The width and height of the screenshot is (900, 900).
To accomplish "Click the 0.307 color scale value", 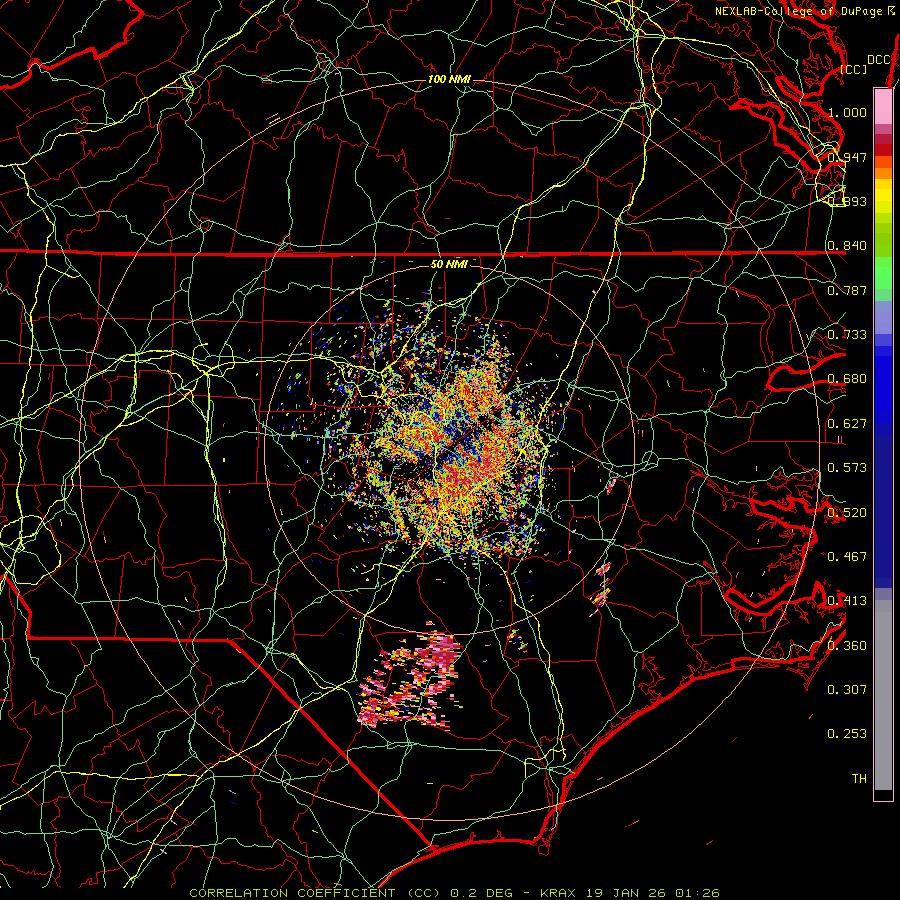I will 847,690.
